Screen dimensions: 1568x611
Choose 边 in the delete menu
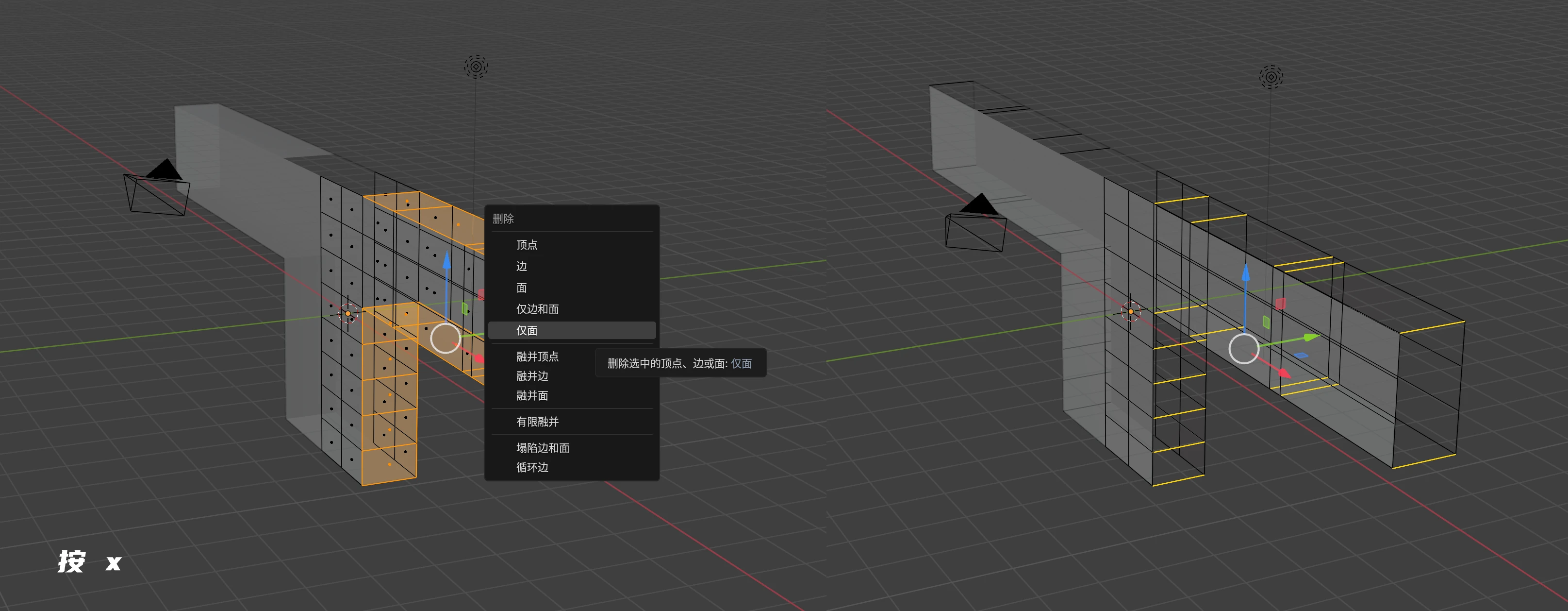(522, 266)
